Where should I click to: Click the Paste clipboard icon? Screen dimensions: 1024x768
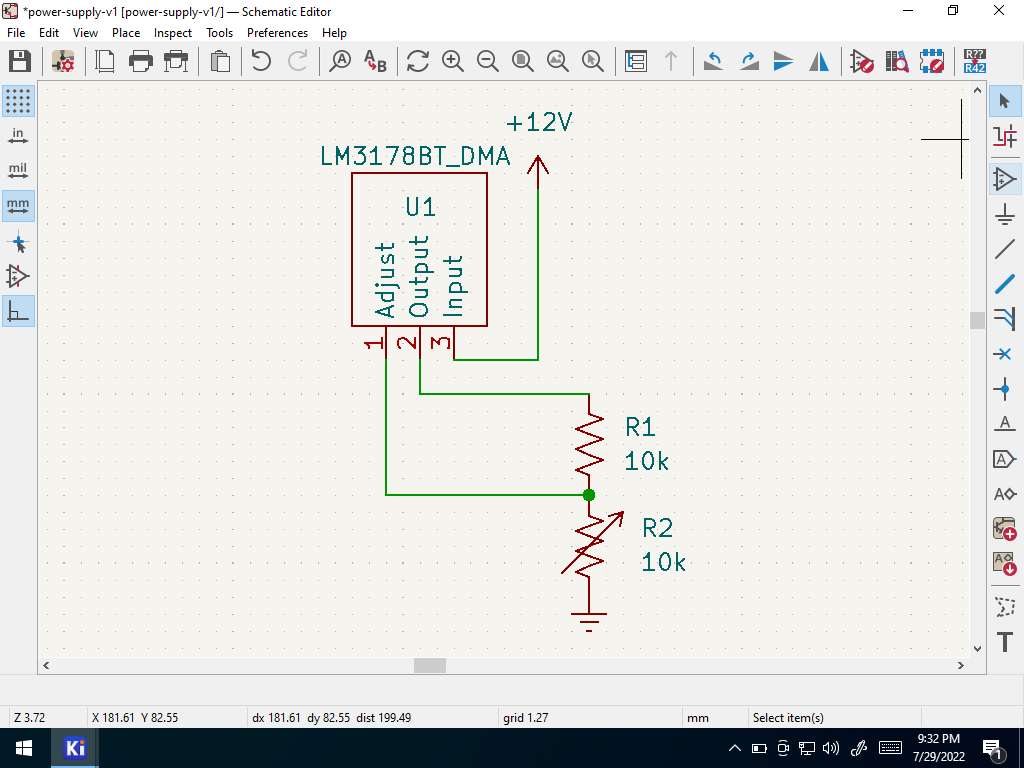[x=221, y=61]
